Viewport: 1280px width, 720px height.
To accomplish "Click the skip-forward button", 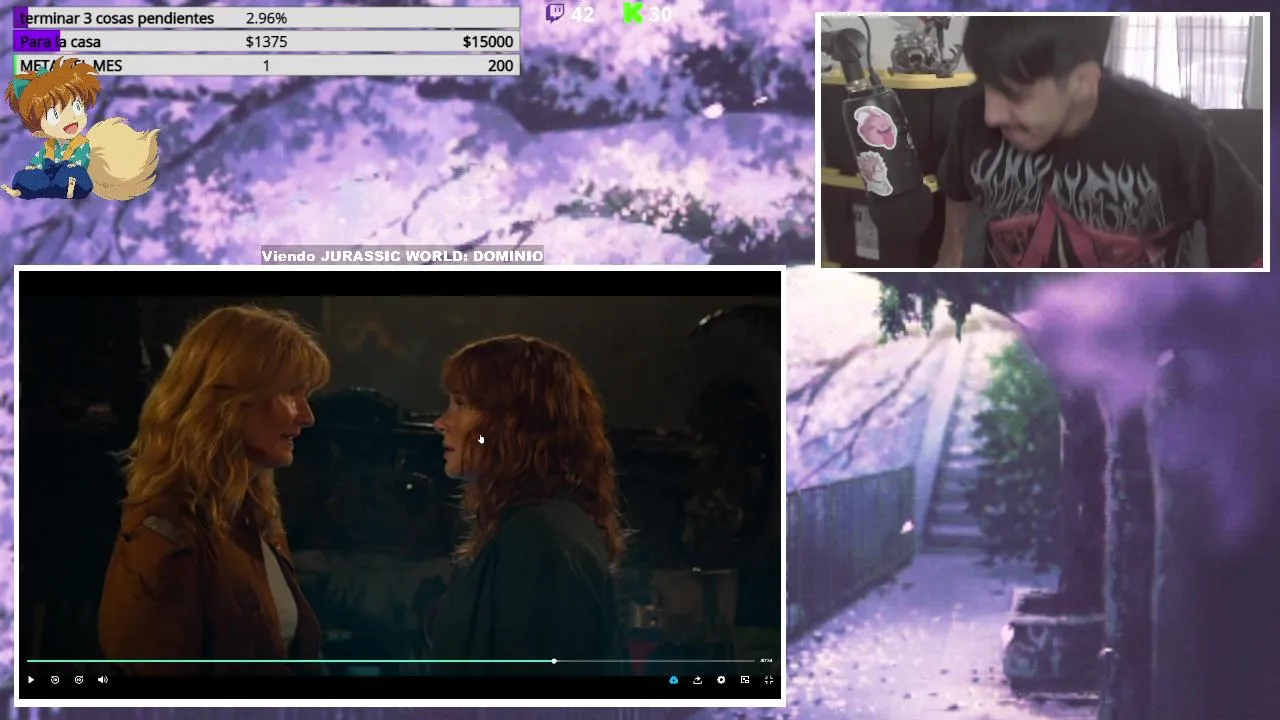I will pyautogui.click(x=79, y=680).
